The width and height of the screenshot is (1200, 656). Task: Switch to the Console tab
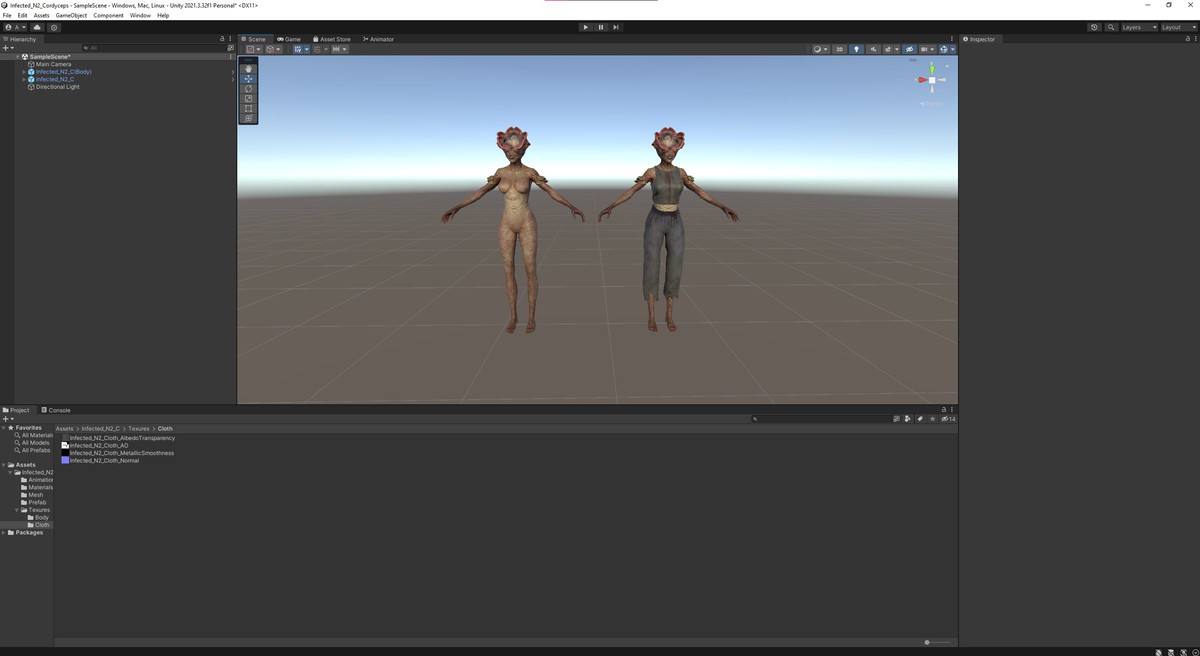click(x=56, y=410)
